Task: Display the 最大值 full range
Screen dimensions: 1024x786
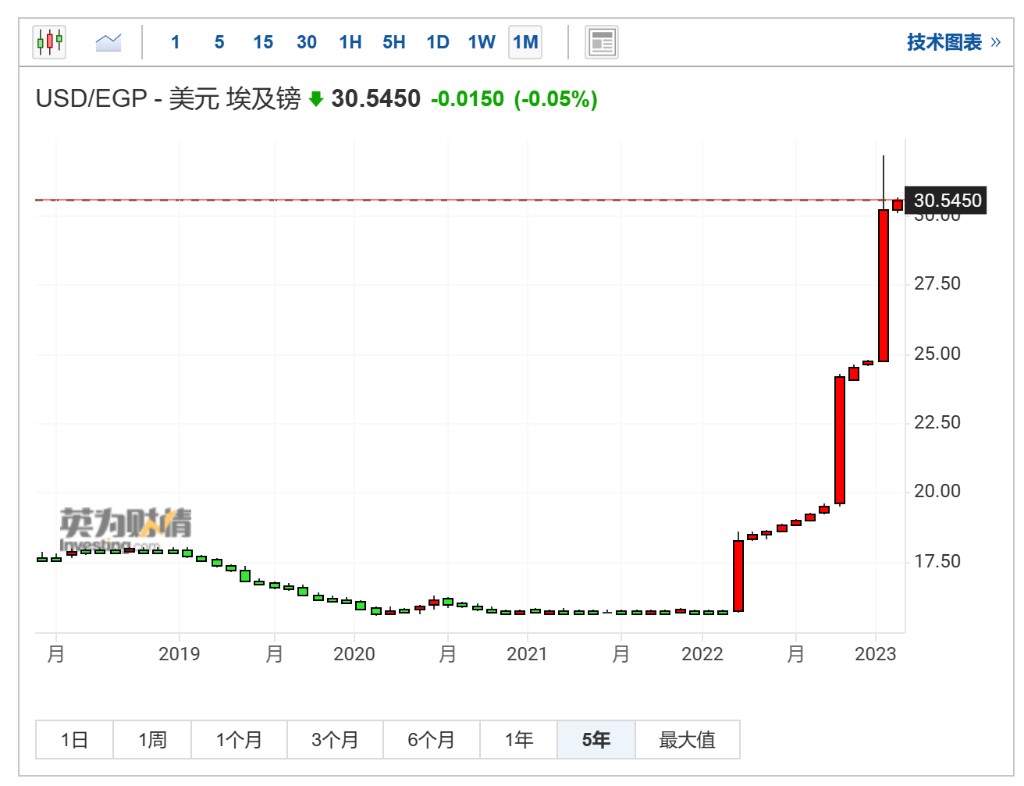Action: click(687, 740)
